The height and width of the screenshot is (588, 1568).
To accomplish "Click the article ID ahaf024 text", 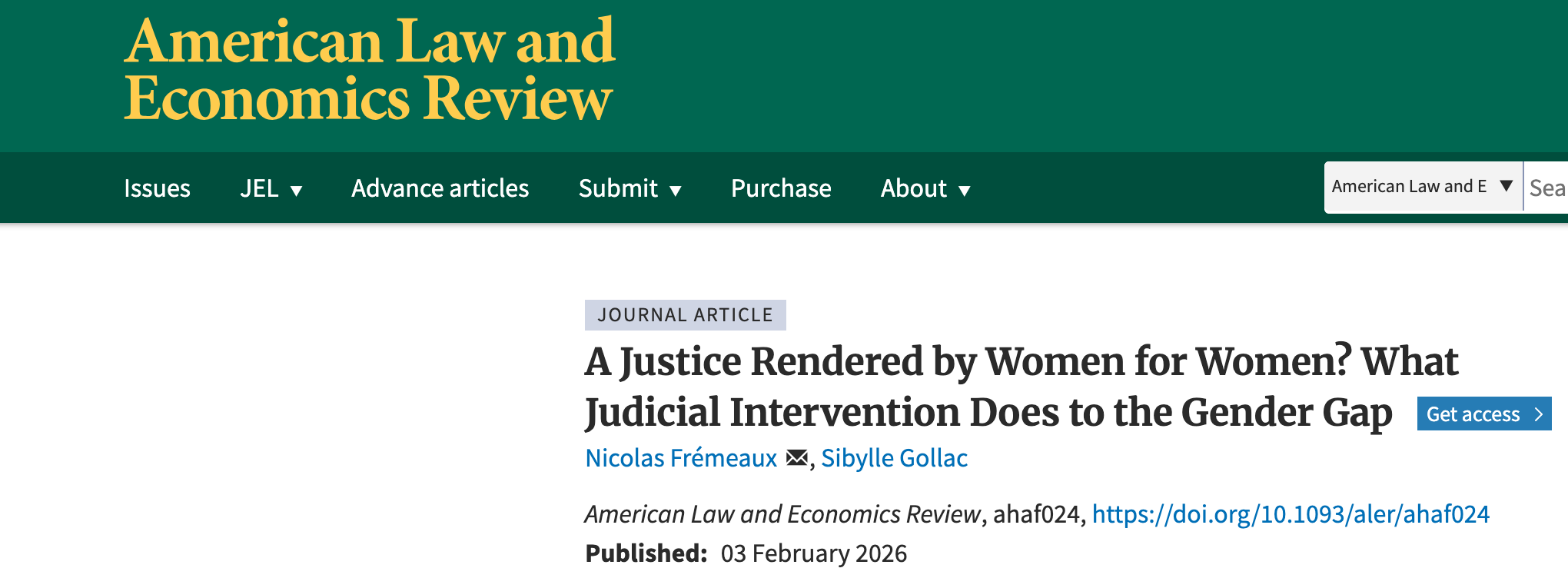I will point(1036,514).
